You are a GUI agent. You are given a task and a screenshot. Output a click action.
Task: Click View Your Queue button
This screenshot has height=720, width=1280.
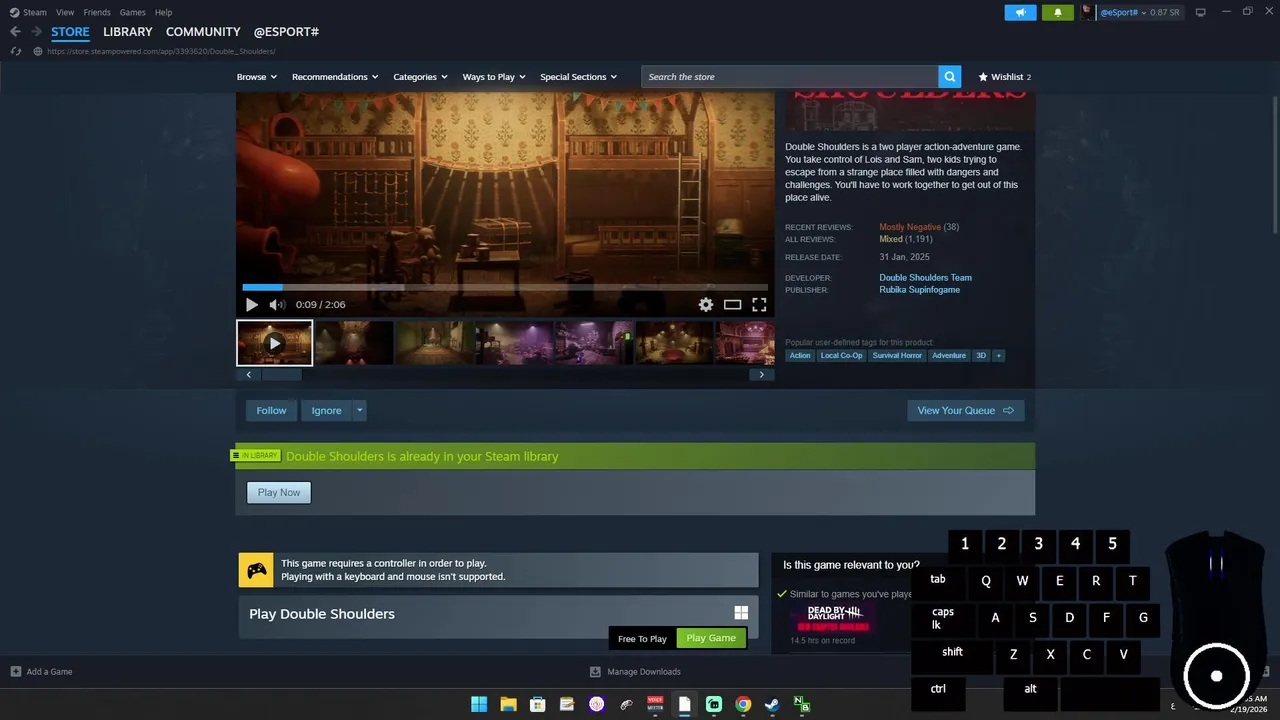pyautogui.click(x=965, y=410)
